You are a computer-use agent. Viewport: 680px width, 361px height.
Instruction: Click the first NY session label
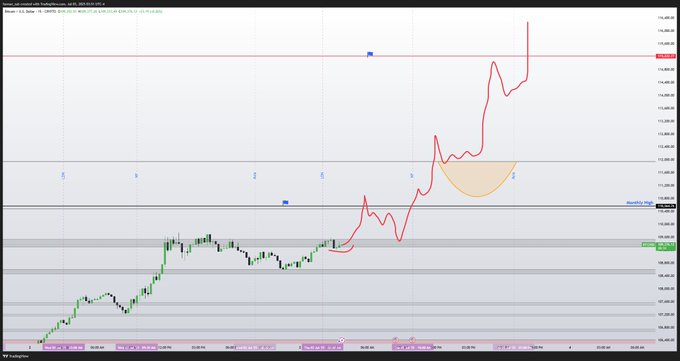click(136, 176)
